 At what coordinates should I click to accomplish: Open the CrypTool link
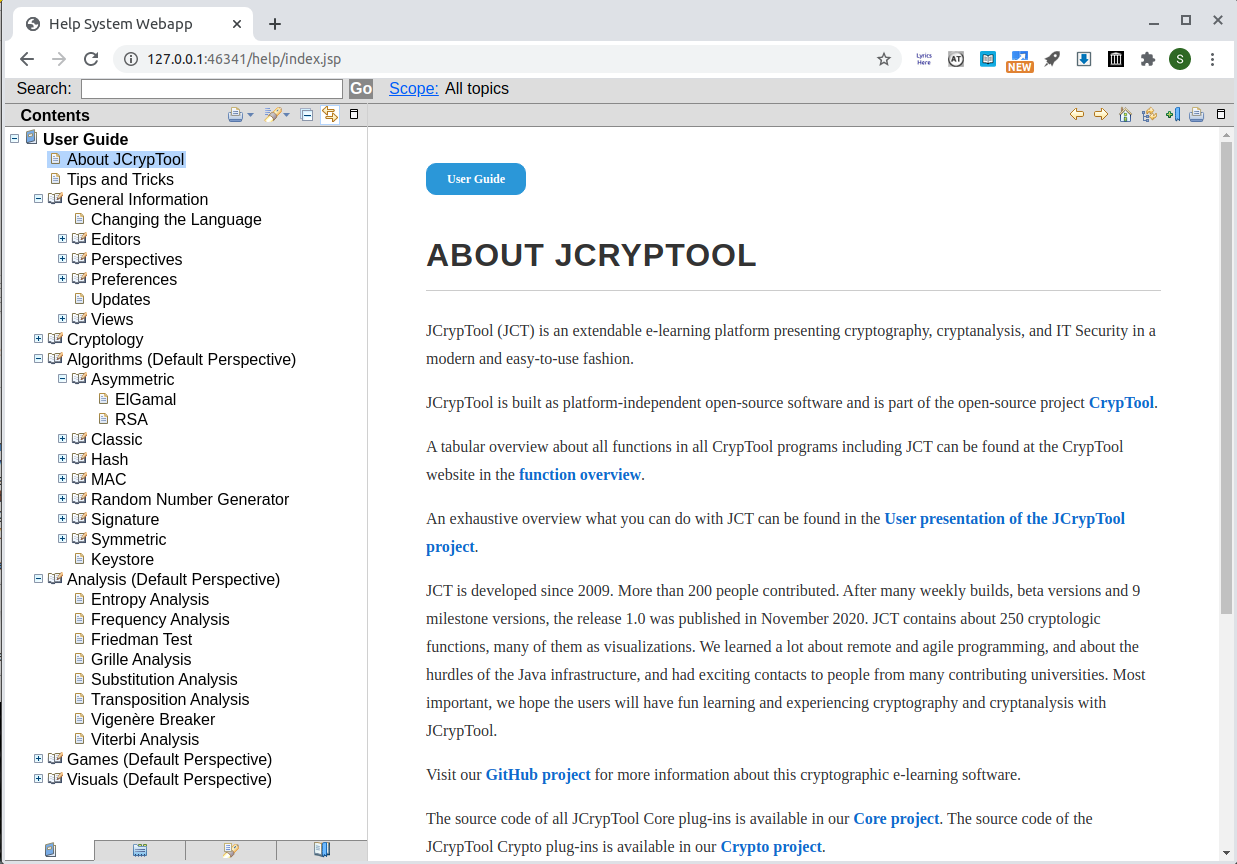pos(1121,403)
